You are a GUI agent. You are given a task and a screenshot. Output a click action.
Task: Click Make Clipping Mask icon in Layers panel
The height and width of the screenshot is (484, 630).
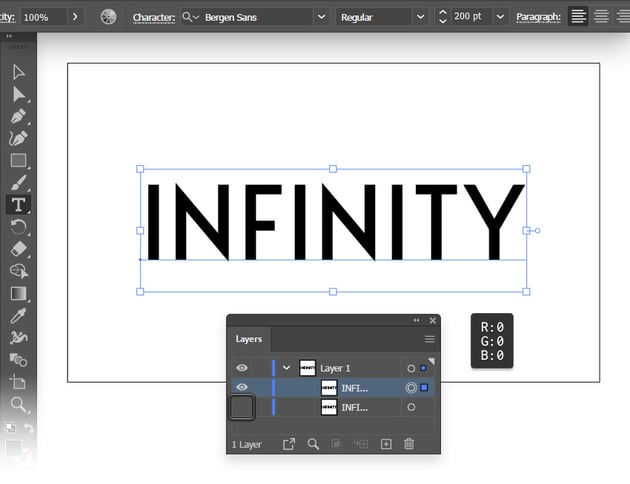point(336,444)
